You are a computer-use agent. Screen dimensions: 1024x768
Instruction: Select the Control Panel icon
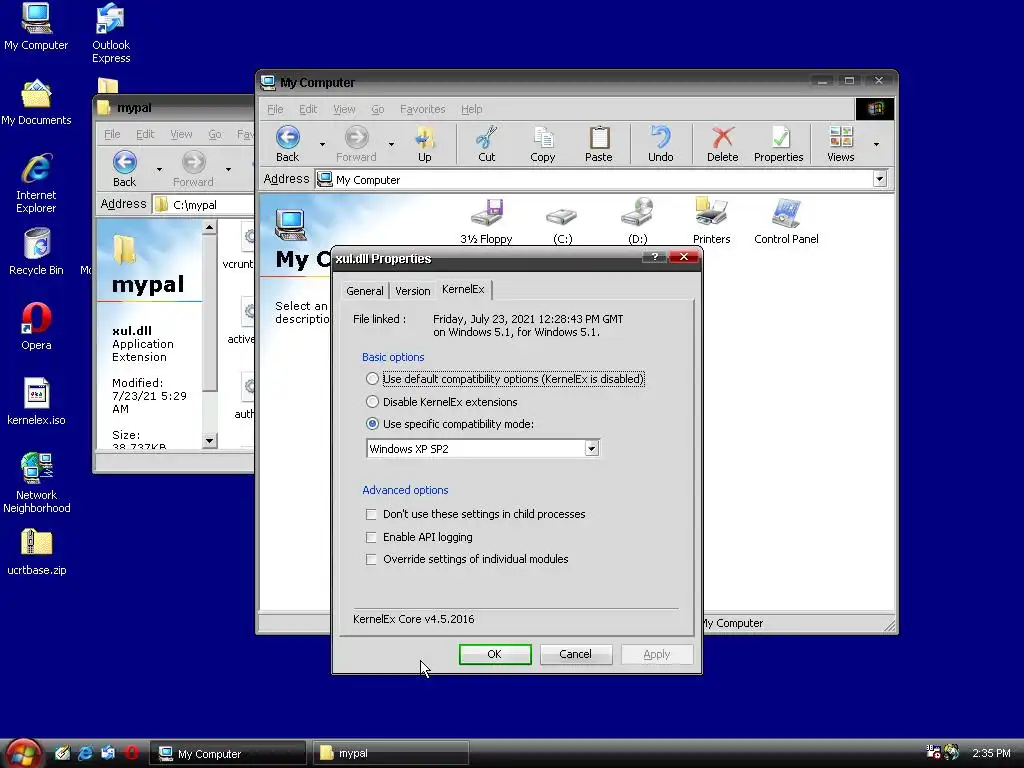pyautogui.click(x=786, y=221)
